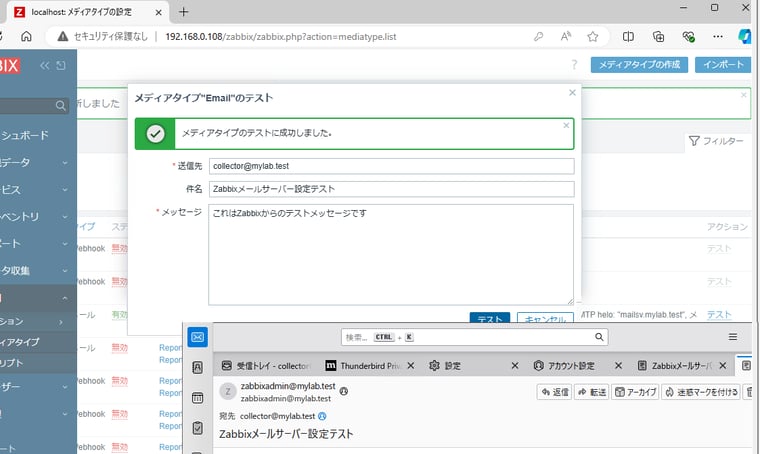Click the インポート button
This screenshot has width=760, height=454.
tap(723, 64)
